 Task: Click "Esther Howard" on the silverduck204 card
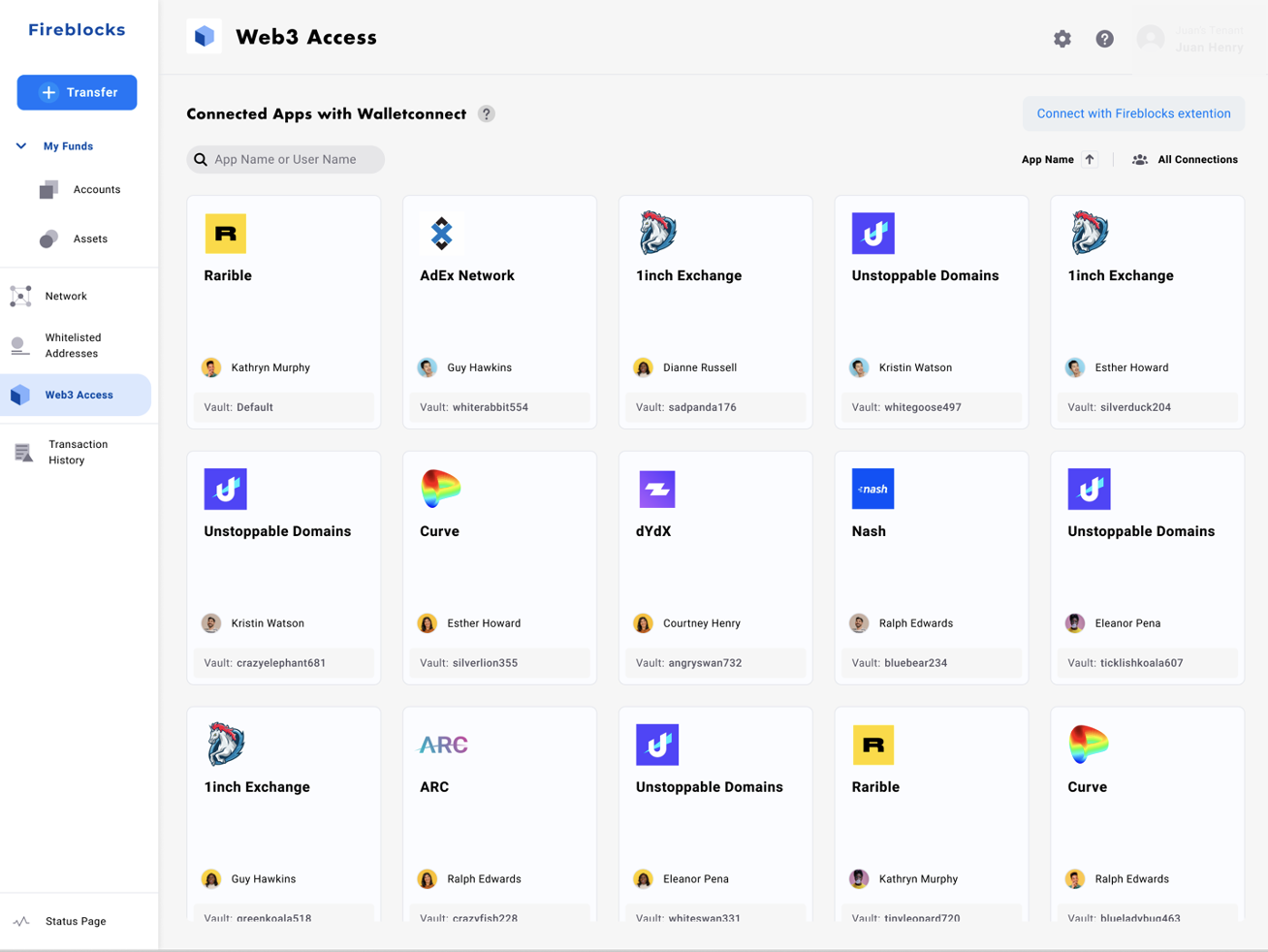point(1131,367)
